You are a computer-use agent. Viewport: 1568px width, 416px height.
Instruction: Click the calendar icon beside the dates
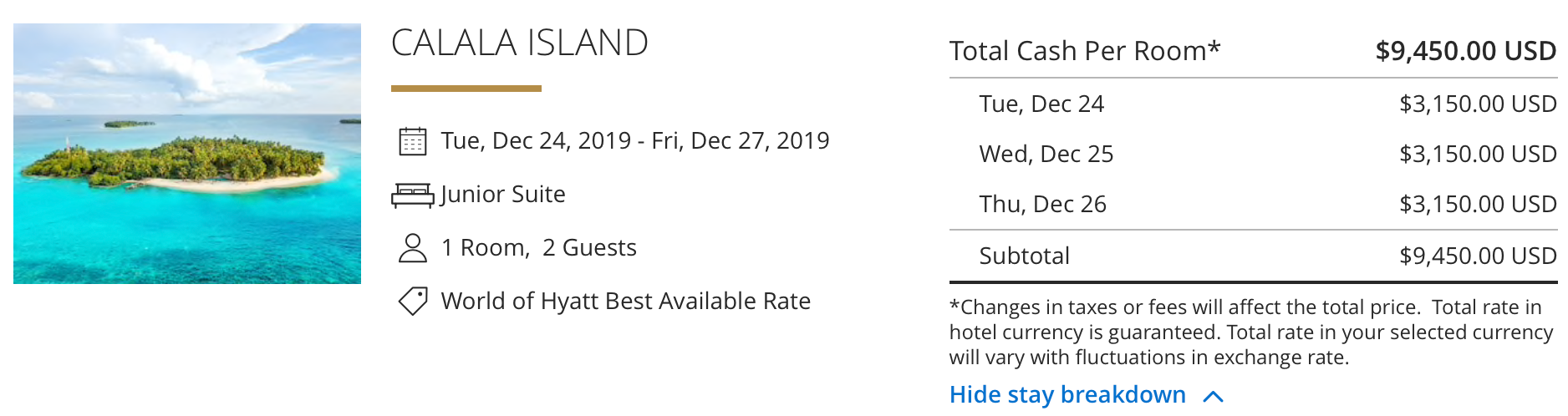point(412,141)
